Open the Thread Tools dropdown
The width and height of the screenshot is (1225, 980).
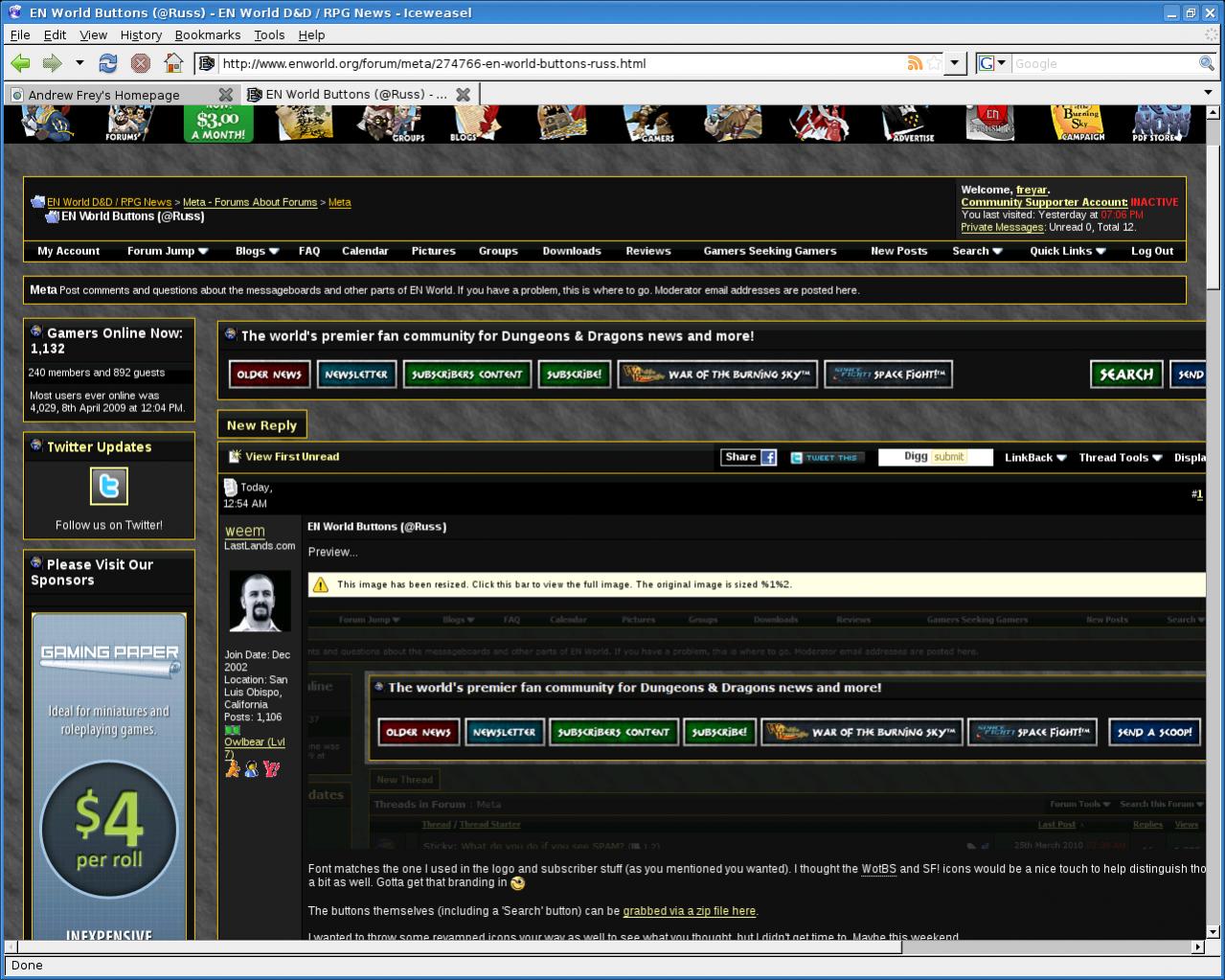pyautogui.click(x=1121, y=458)
